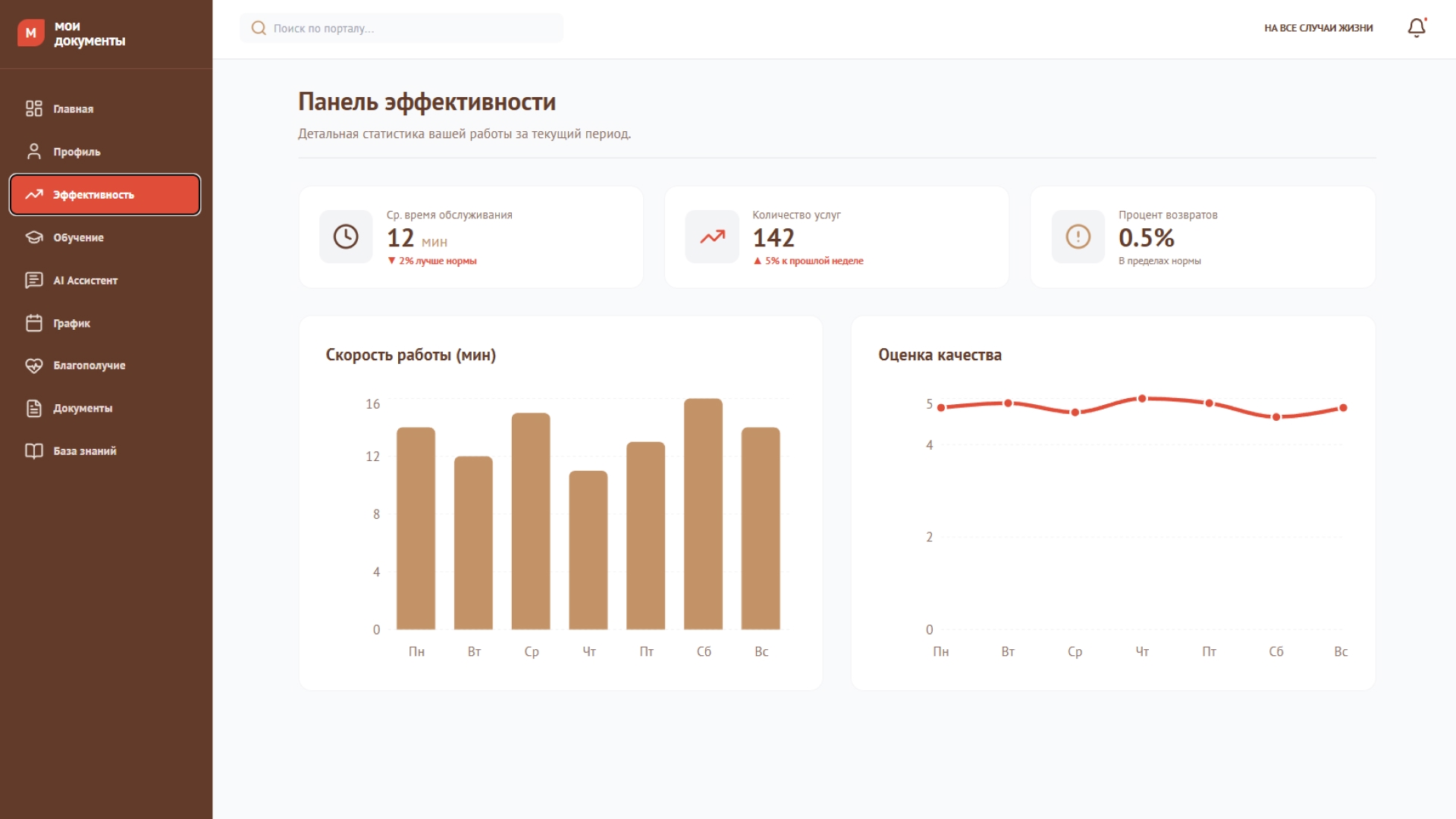This screenshot has width=1456, height=819.
Task: Click the calendar icon beside График
Action: (34, 323)
